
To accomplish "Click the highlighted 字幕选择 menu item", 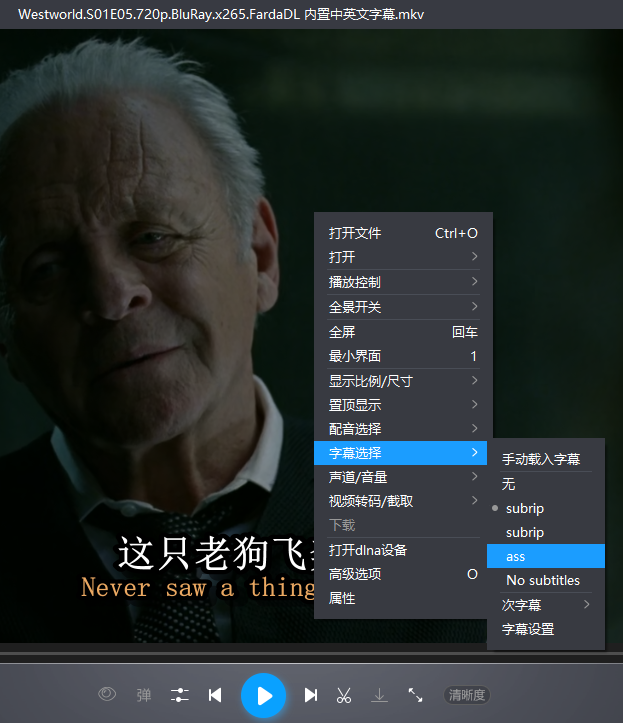I will [x=400, y=453].
